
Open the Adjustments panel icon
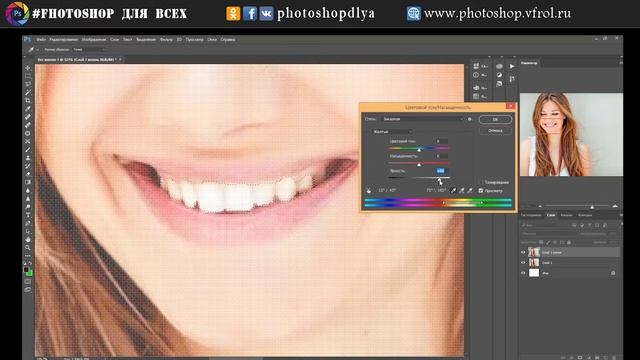click(499, 75)
